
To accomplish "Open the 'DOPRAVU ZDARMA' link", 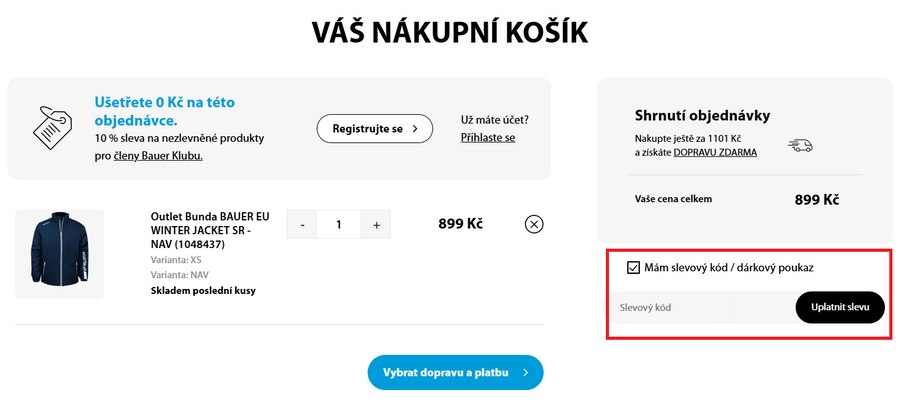I will pyautogui.click(x=715, y=152).
